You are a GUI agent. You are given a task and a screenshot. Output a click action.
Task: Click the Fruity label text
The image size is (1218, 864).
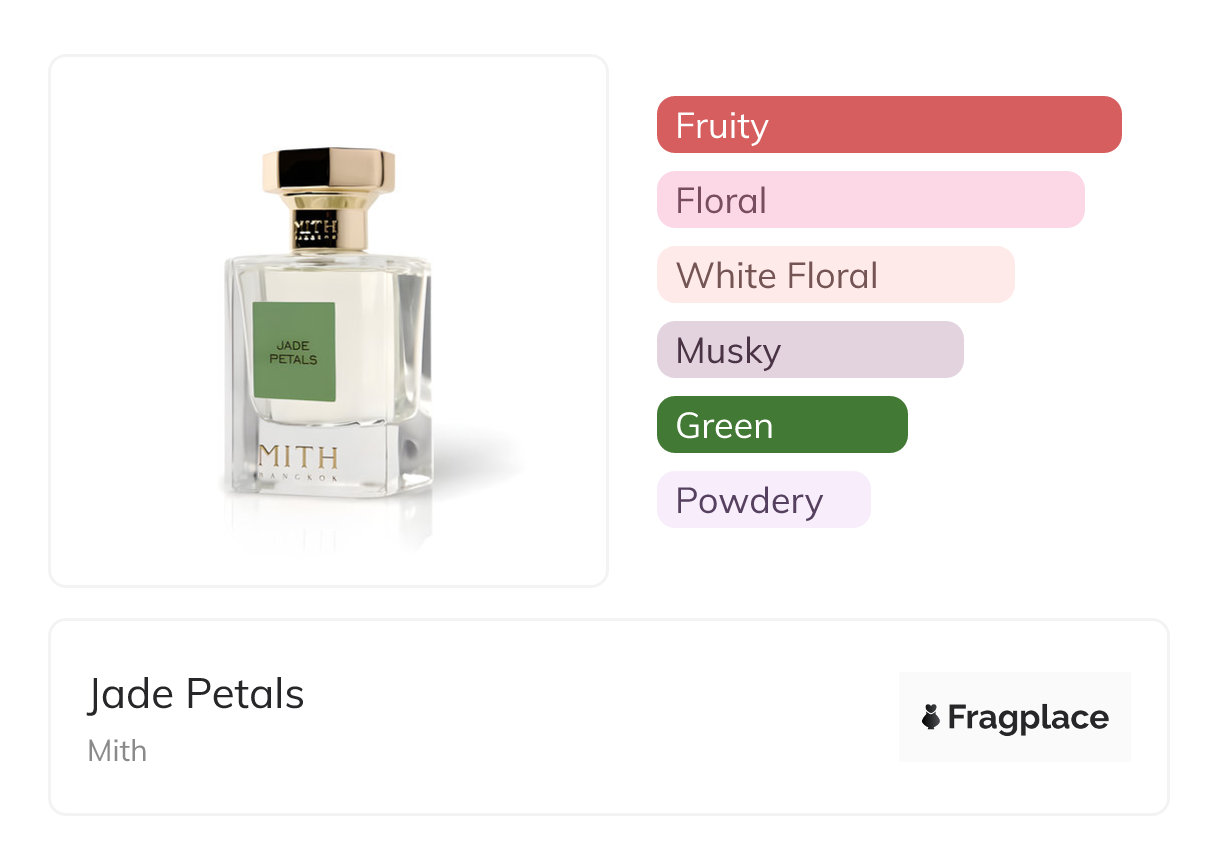tap(722, 126)
